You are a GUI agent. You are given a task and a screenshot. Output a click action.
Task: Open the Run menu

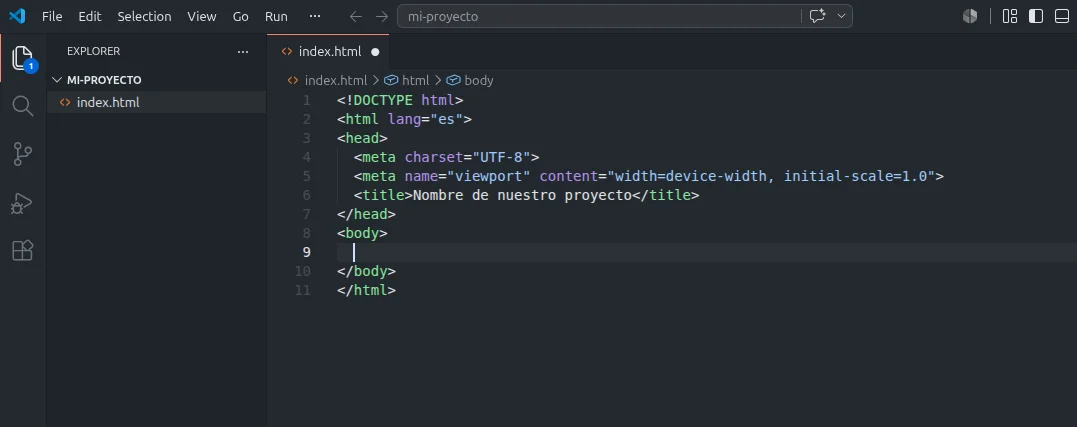pyautogui.click(x=276, y=16)
